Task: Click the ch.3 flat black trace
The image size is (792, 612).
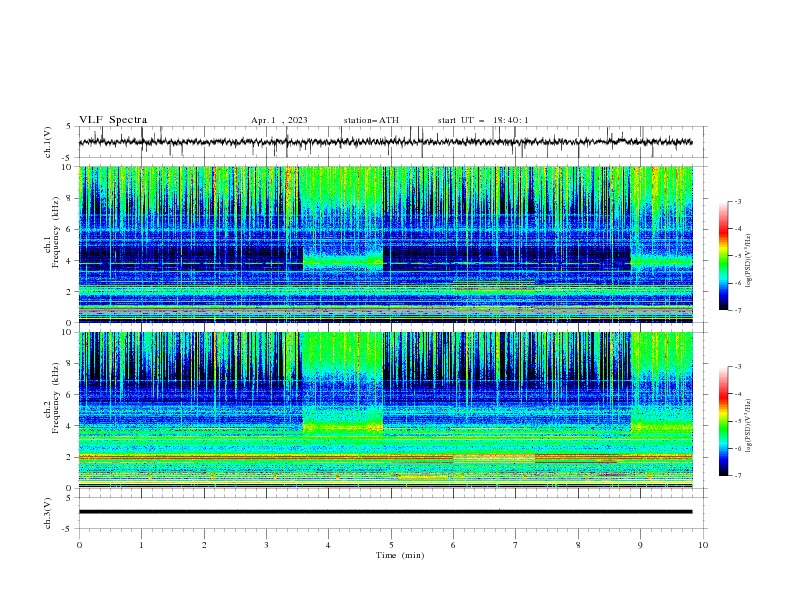Action: (x=385, y=512)
